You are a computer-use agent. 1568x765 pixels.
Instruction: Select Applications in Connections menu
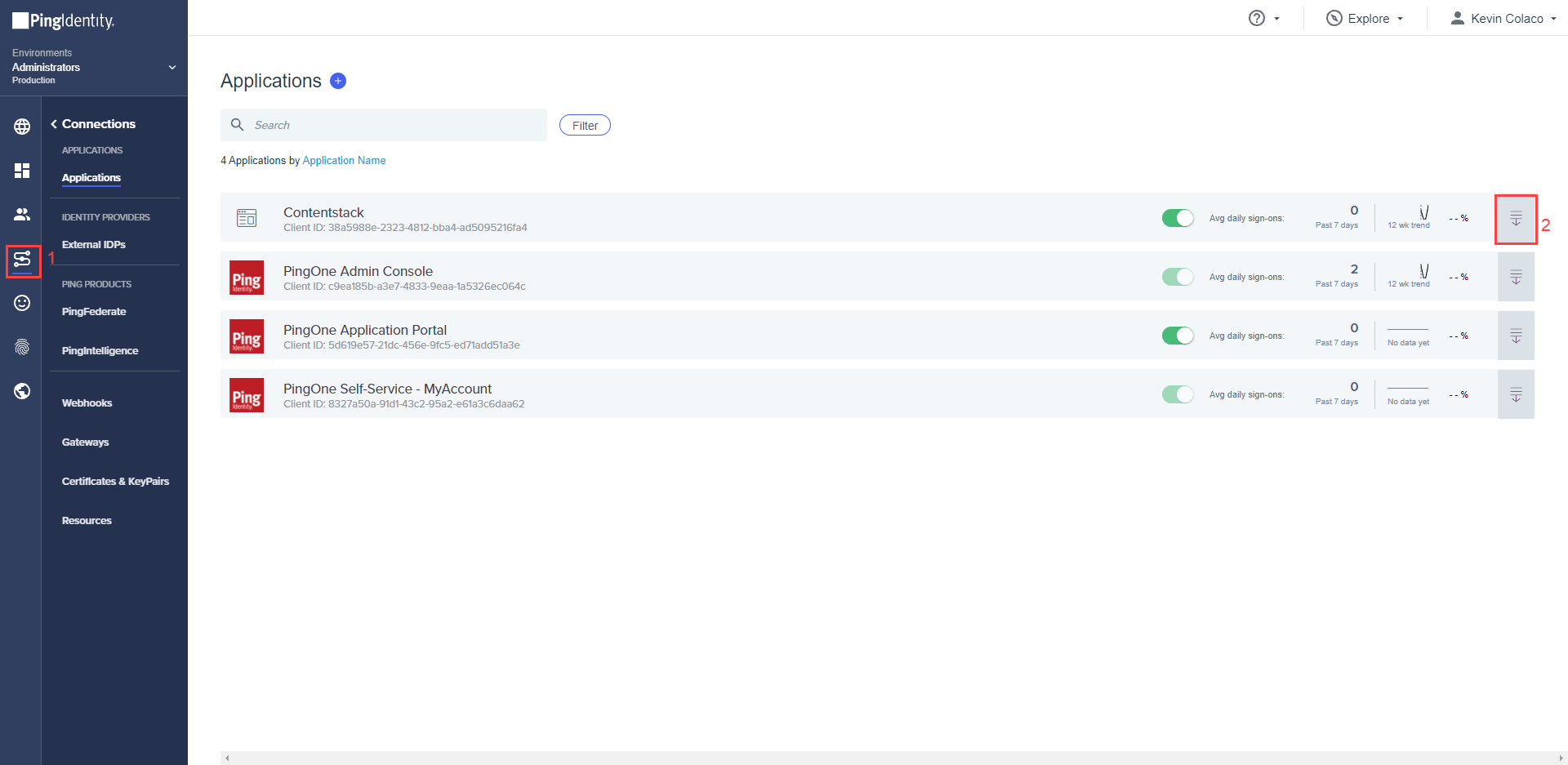(91, 178)
